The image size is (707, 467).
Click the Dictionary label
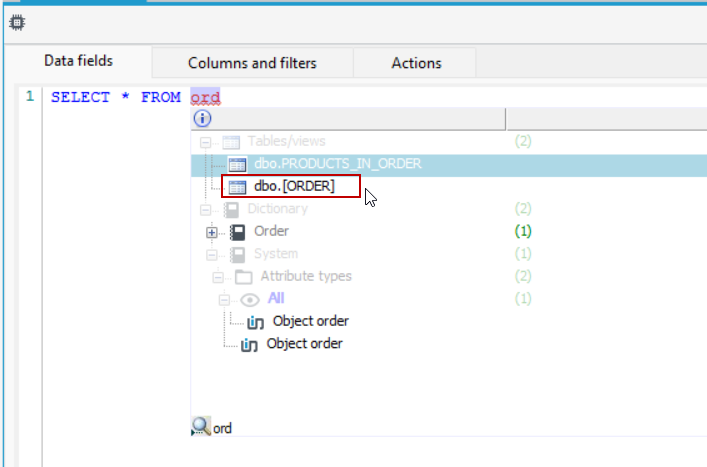278,209
